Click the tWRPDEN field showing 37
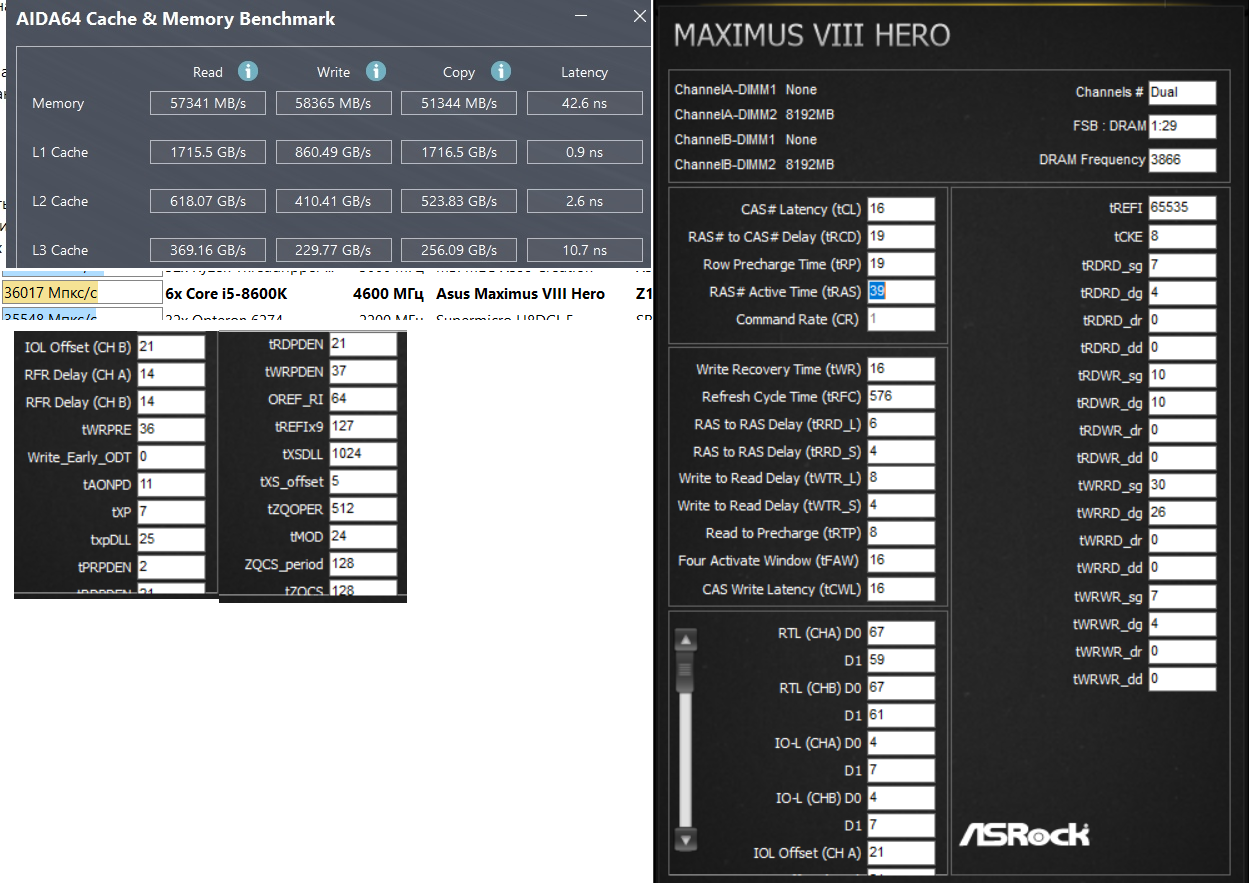This screenshot has width=1249, height=887. (363, 372)
